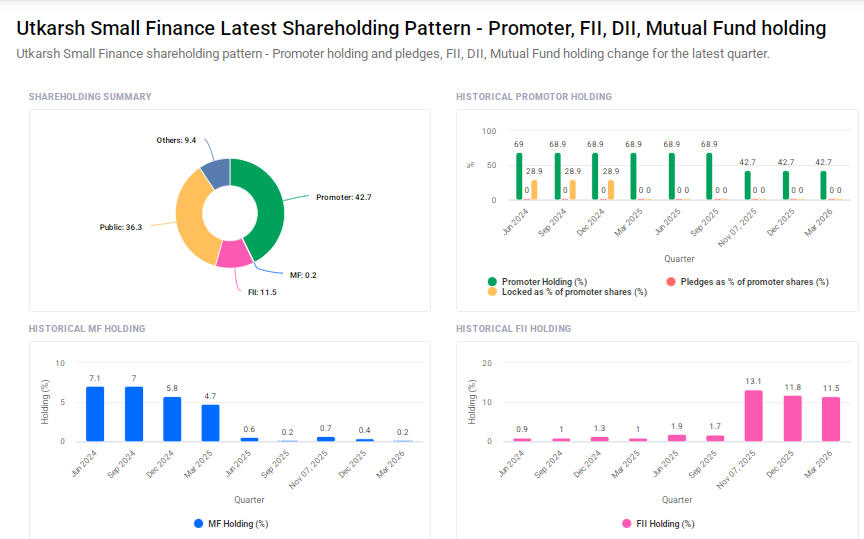
Task: Click blue-grey Others slice of donut chart
Action: coord(217,173)
